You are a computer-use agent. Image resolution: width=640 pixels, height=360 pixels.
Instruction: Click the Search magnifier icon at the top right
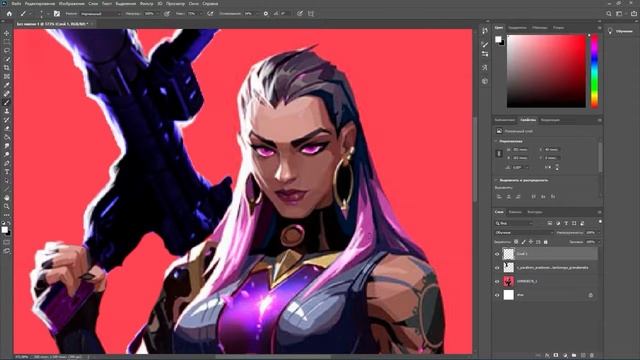609,13
